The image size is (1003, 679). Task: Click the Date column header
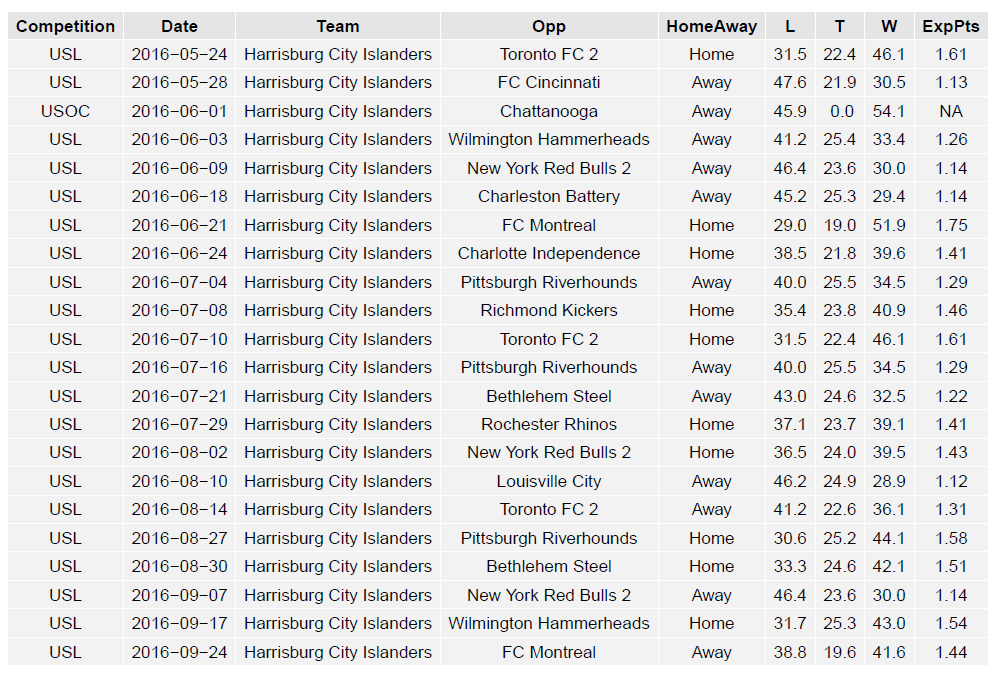(179, 26)
